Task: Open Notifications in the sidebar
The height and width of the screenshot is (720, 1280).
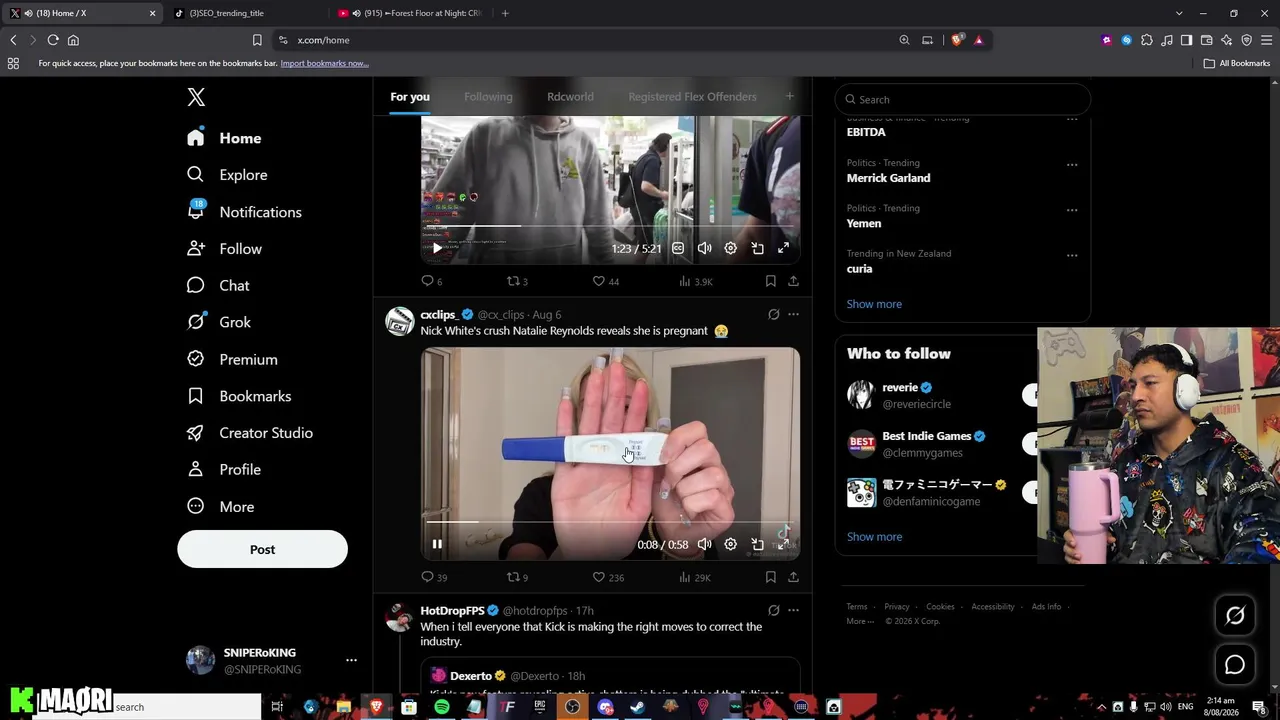Action: pyautogui.click(x=244, y=212)
